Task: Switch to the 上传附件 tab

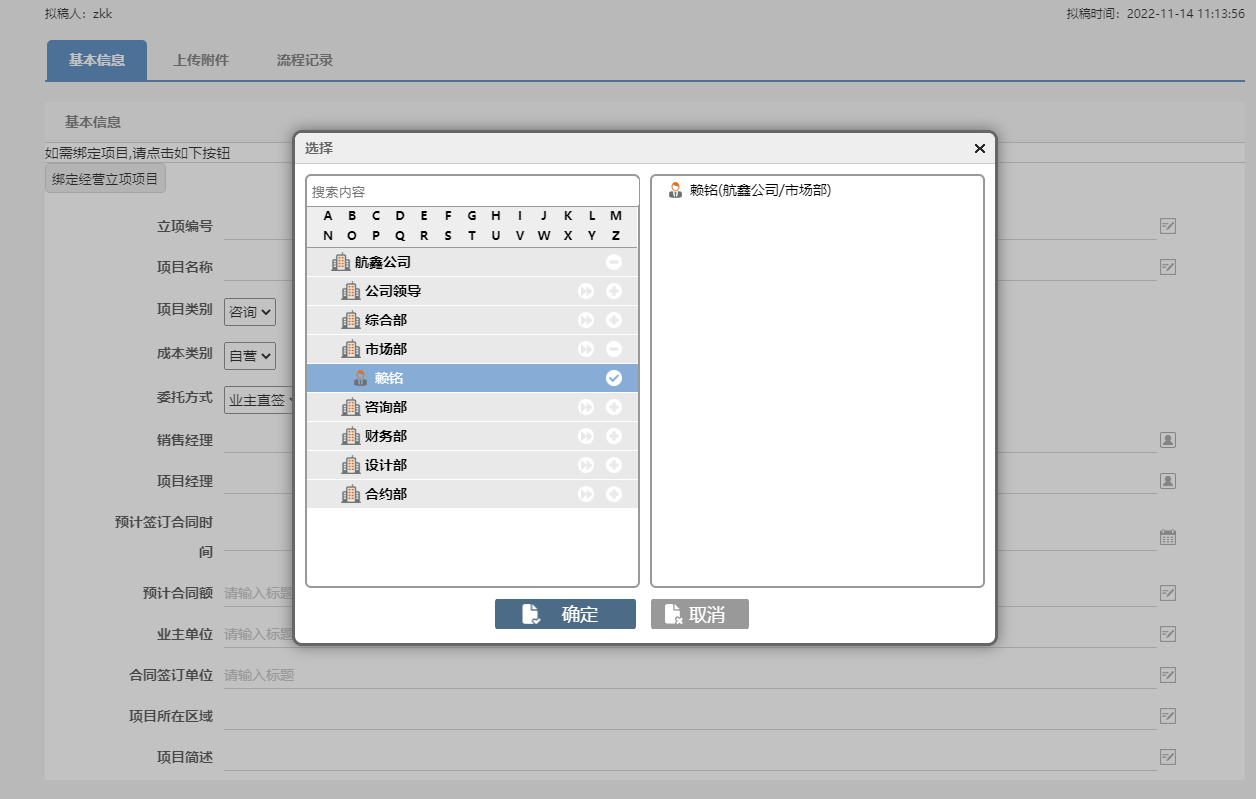Action: point(201,60)
